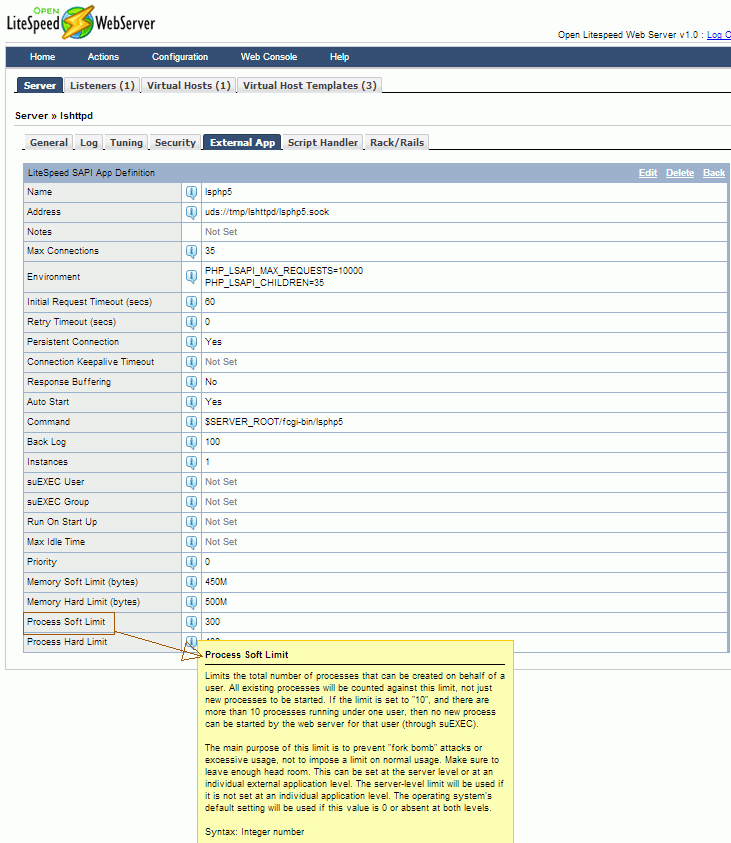731x843 pixels.
Task: Click info icon for Memory Hard Limit
Action: coord(191,602)
